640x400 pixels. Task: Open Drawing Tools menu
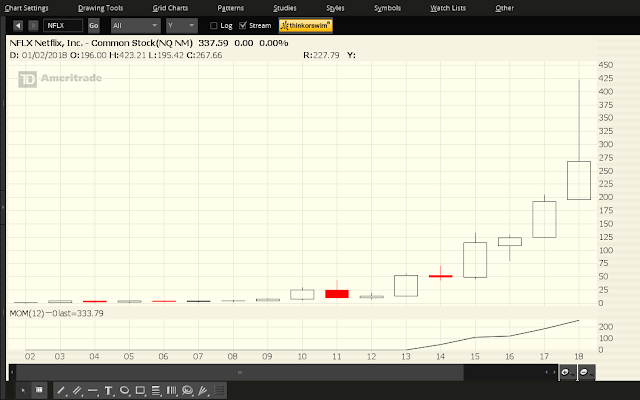pyautogui.click(x=100, y=8)
